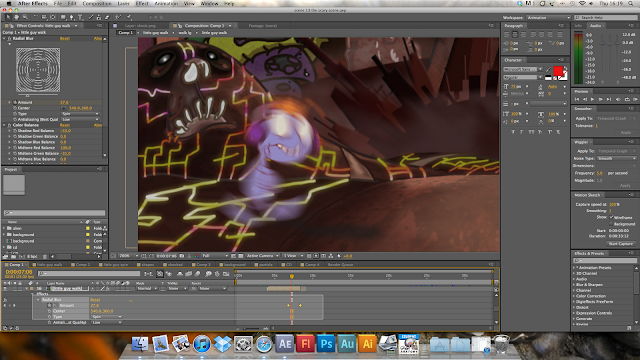
Task: Click the current time indicator in timeline
Action: click(x=292, y=276)
